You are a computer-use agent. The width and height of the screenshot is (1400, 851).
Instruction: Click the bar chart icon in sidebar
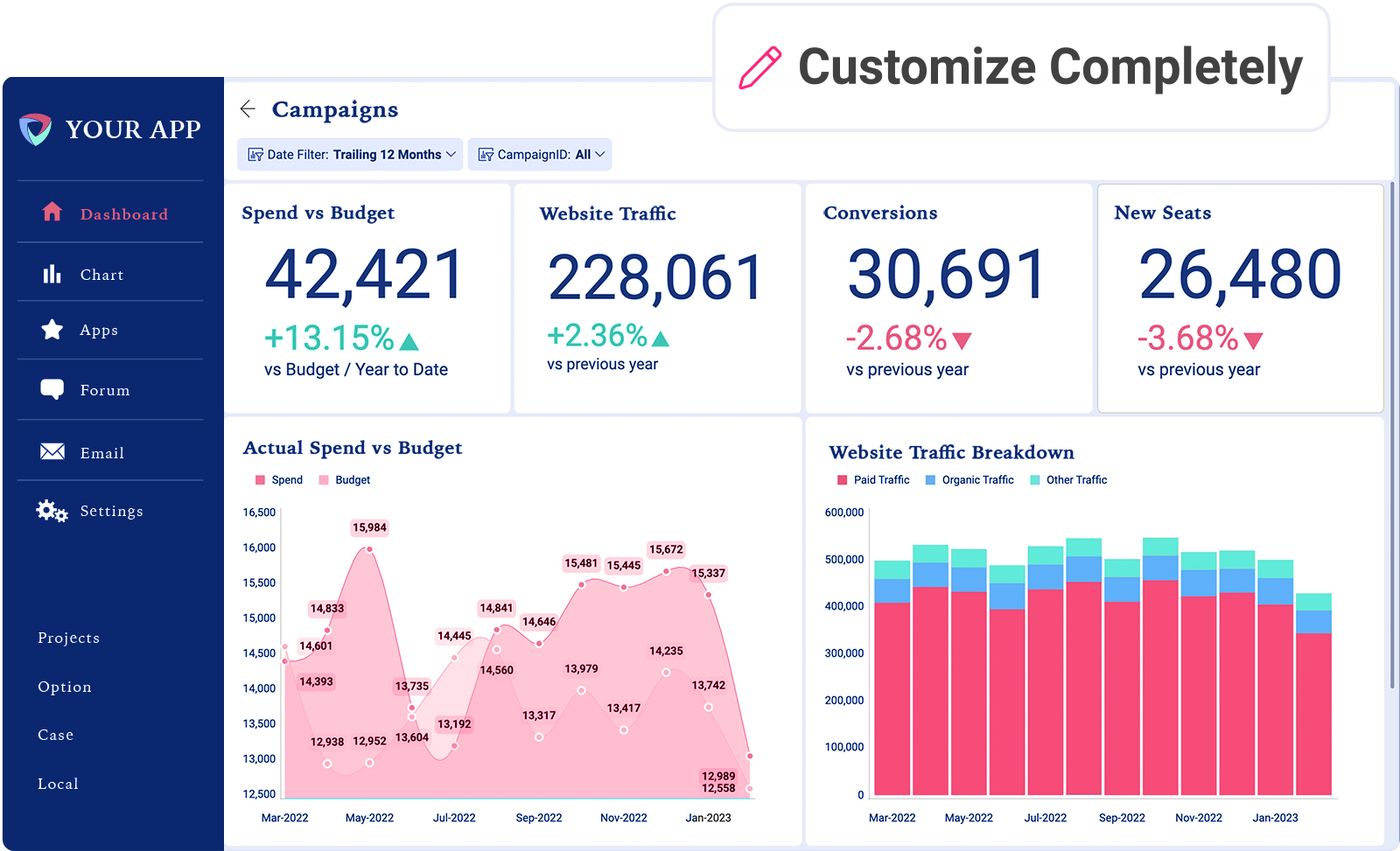[52, 275]
